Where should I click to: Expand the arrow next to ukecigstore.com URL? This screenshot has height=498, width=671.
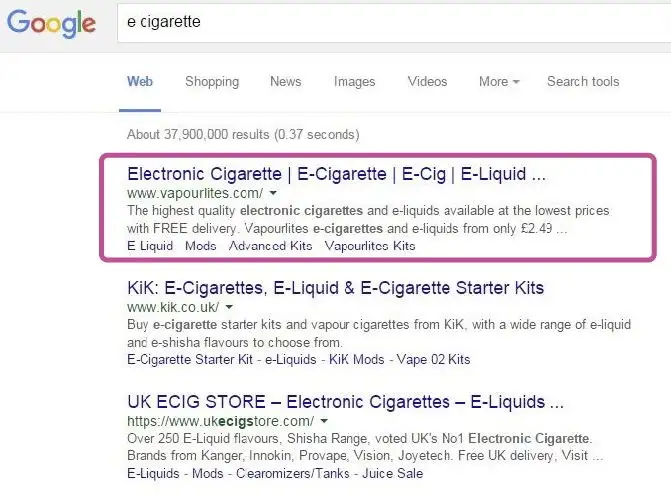point(324,421)
